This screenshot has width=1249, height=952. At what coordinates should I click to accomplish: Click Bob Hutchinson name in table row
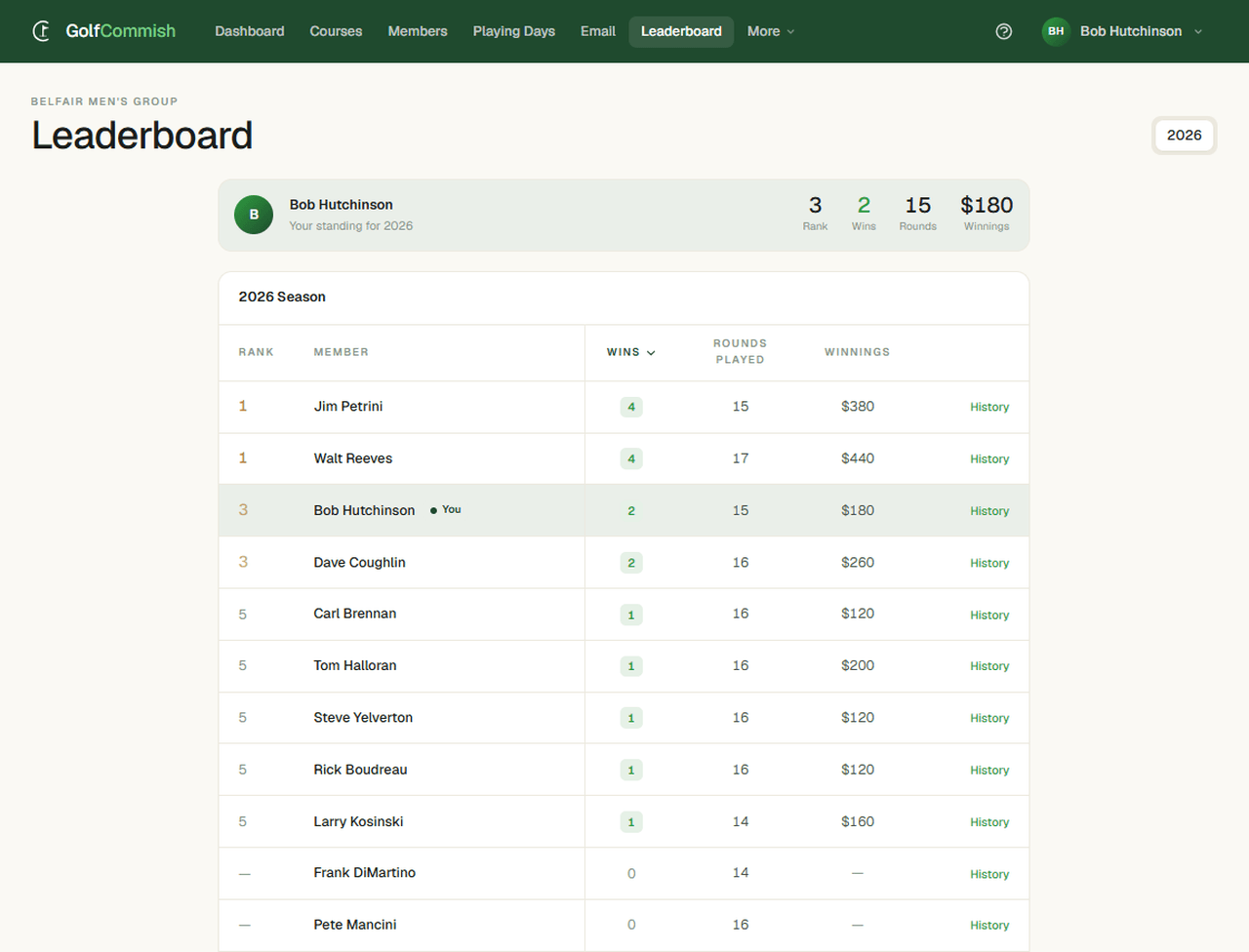(364, 510)
